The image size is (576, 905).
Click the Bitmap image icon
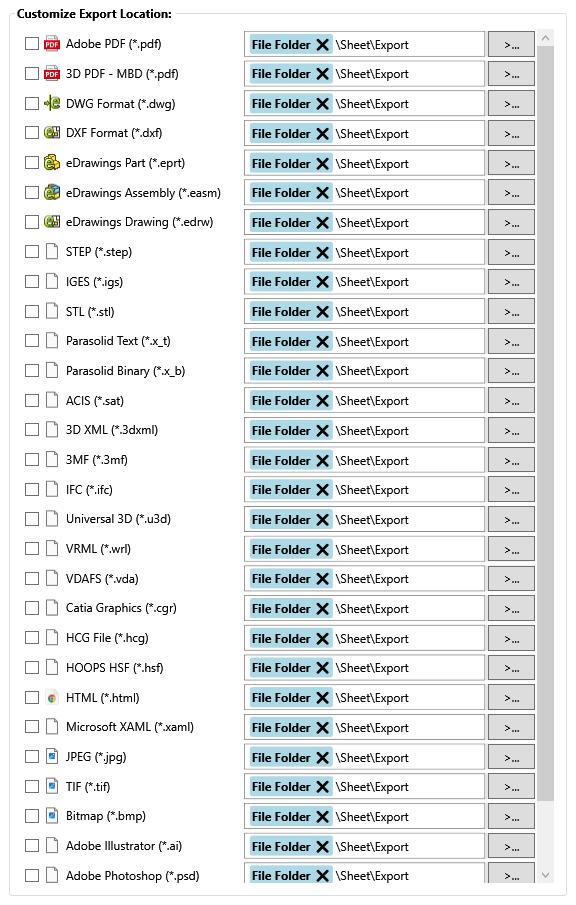tap(52, 816)
